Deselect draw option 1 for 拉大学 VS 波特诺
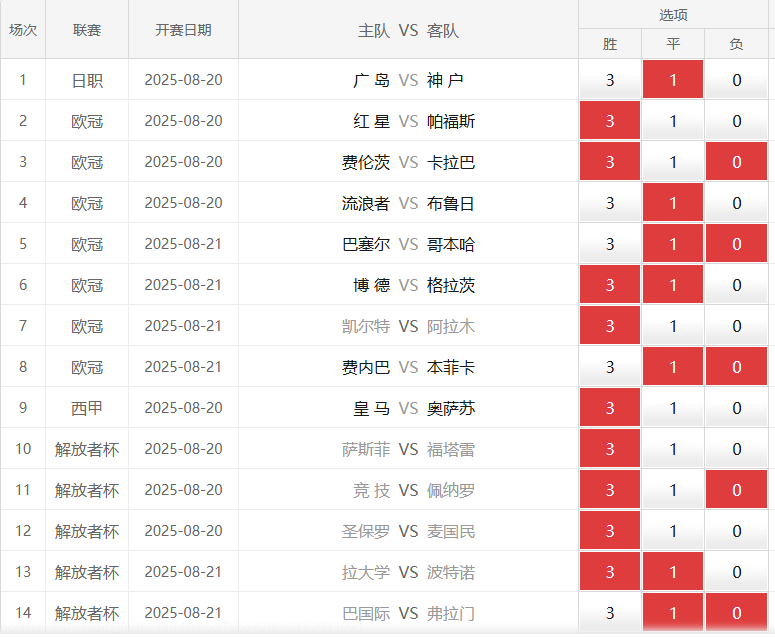Image resolution: width=775 pixels, height=638 pixels. (x=673, y=572)
